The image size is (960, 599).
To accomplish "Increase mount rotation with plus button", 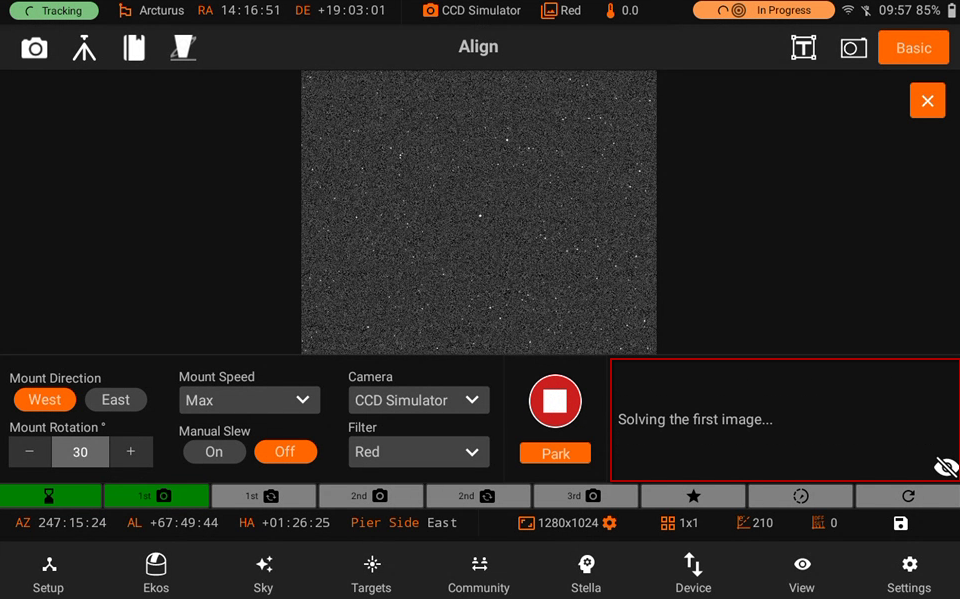I will [x=130, y=452].
